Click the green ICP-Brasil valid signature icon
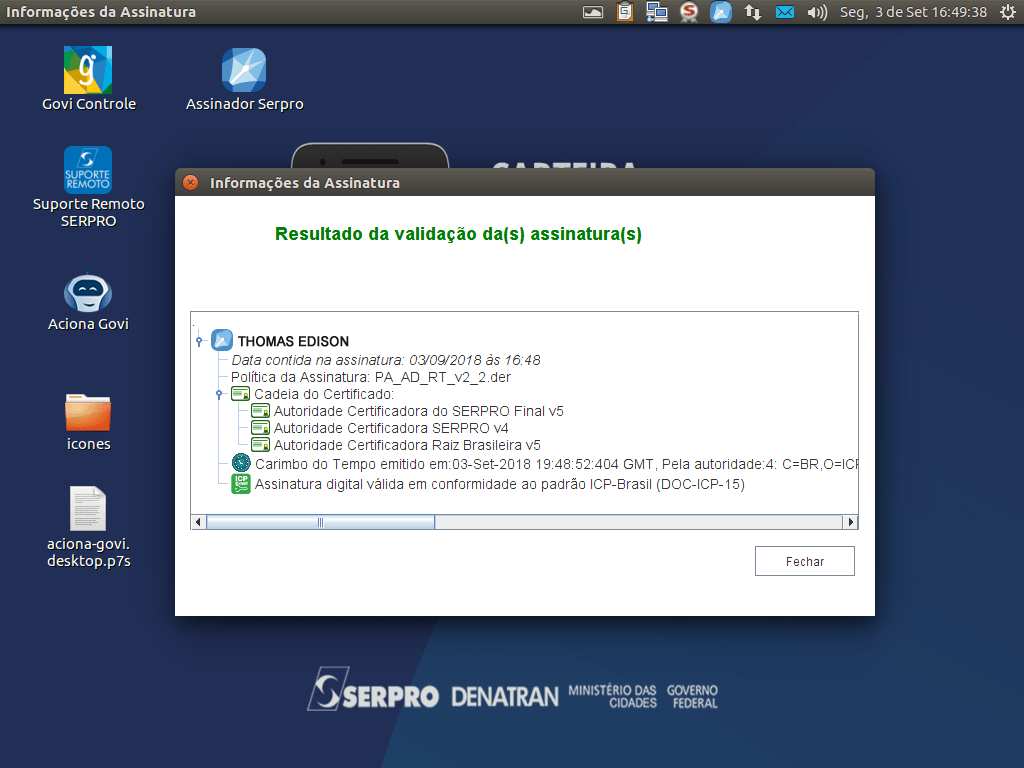Viewport: 1024px width, 768px height. tap(241, 484)
